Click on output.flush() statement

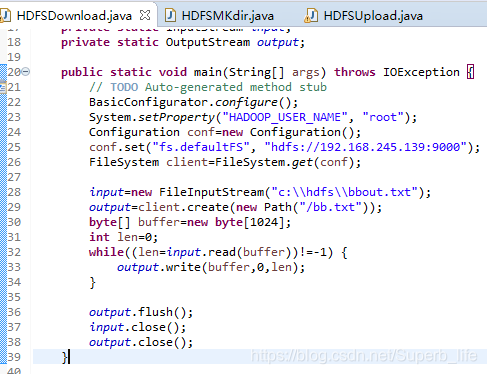(141, 312)
